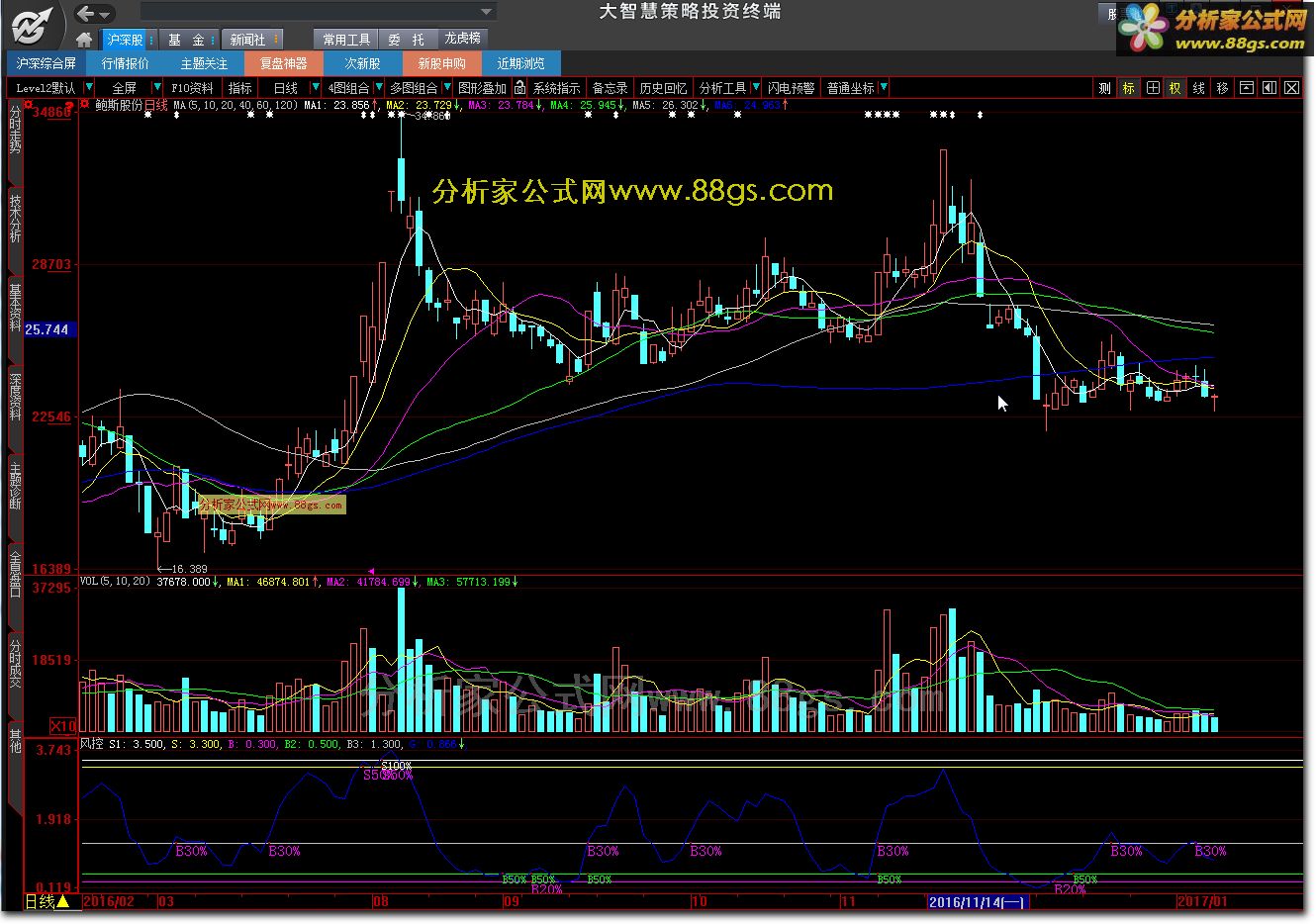Image resolution: width=1316 pixels, height=924 pixels.
Task: Click the lock icon next to 图形叠加
Action: (x=519, y=88)
